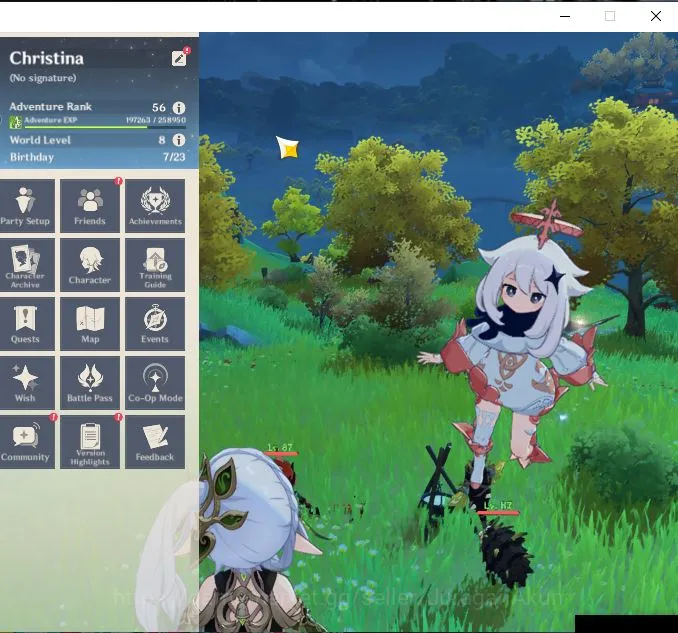Screen dimensions: 678x633
Task: Click the World Level value 8
Action: pos(162,140)
